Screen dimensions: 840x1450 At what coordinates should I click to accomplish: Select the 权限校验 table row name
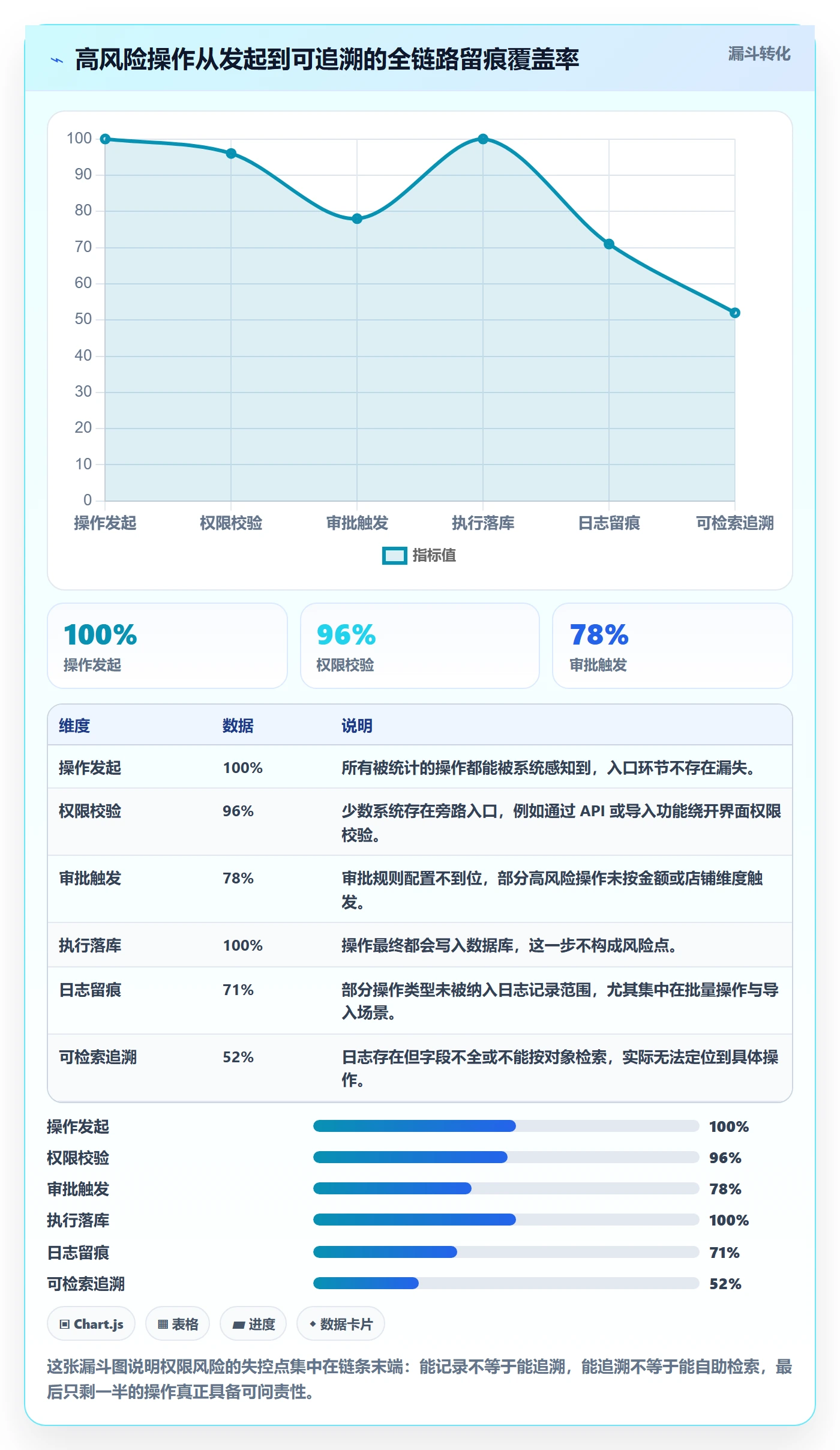[90, 811]
